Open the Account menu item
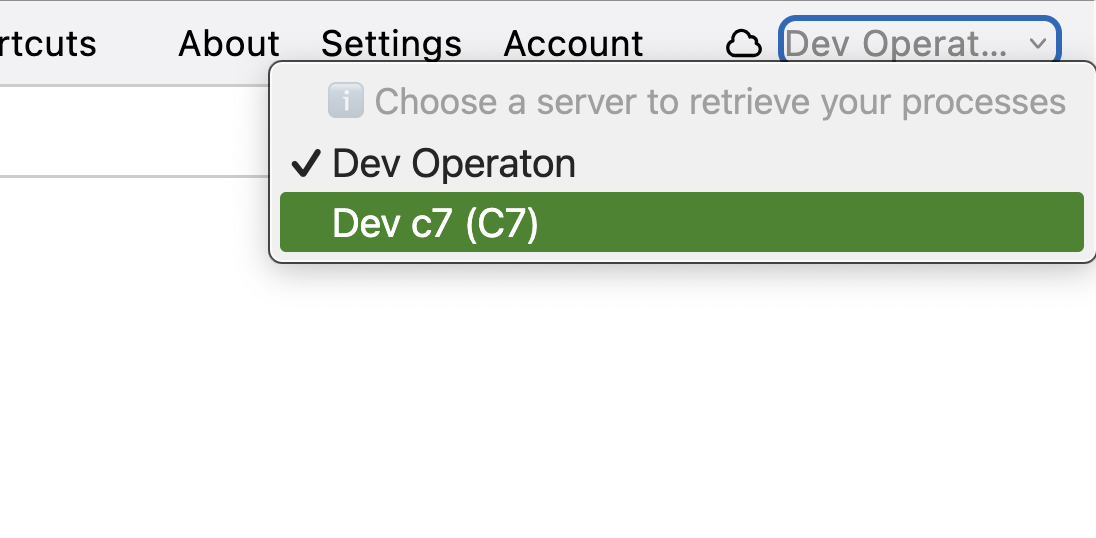1096x538 pixels. [573, 44]
